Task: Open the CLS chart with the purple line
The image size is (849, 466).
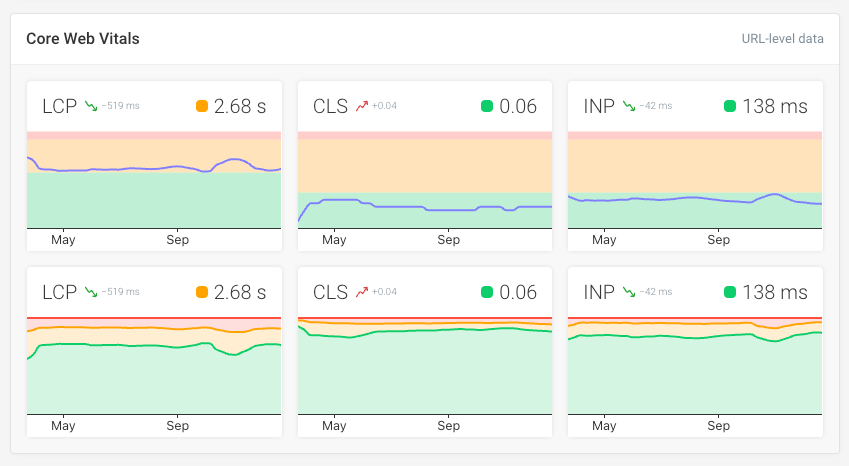Action: tap(425, 180)
